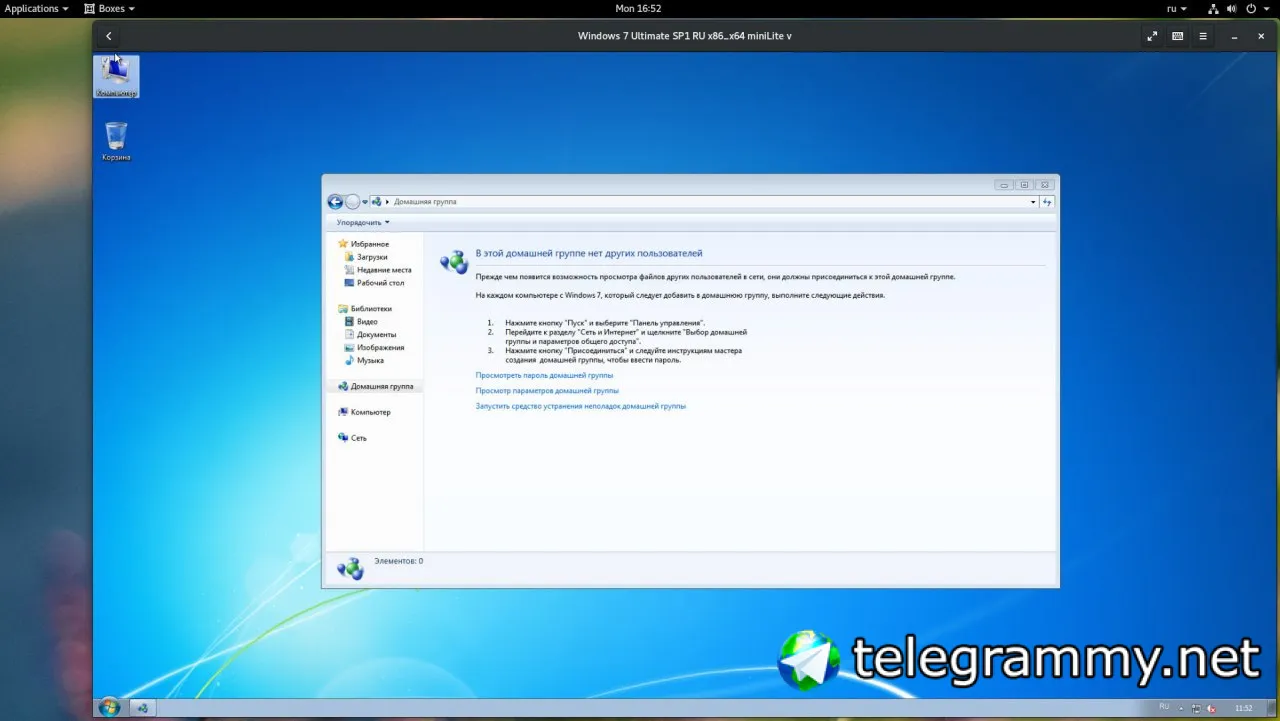The width and height of the screenshot is (1280, 721).
Task: Open the Computer desktop icon
Action: pyautogui.click(x=116, y=76)
